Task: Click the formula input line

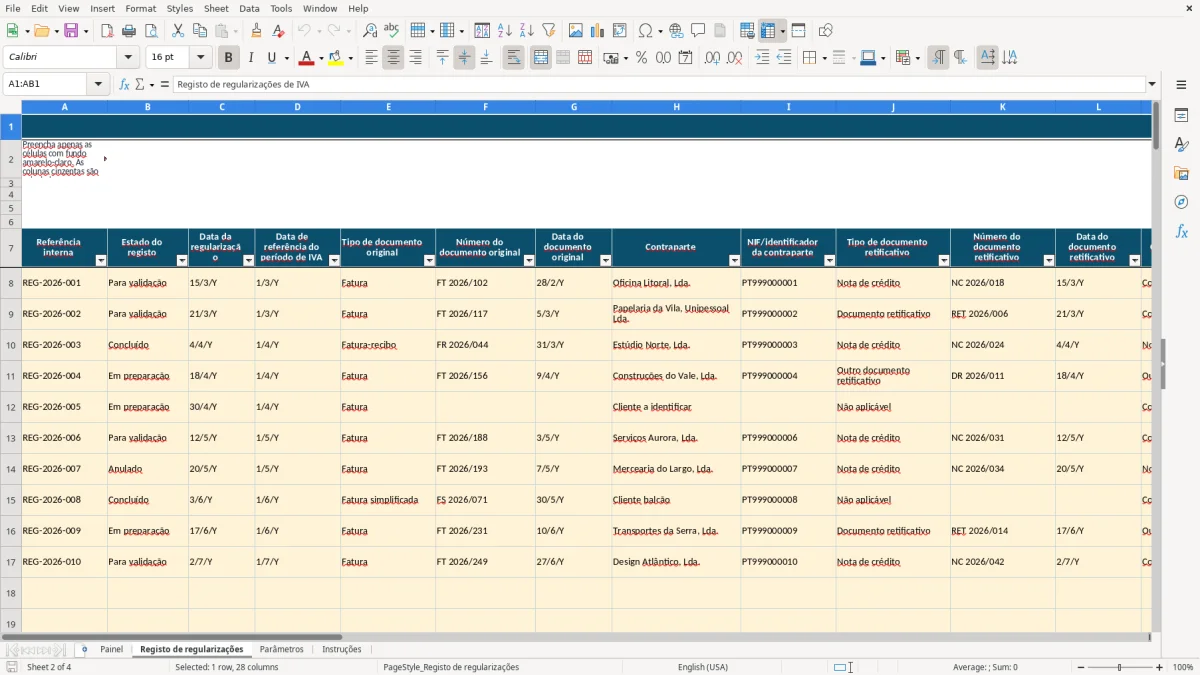Action: click(659, 84)
